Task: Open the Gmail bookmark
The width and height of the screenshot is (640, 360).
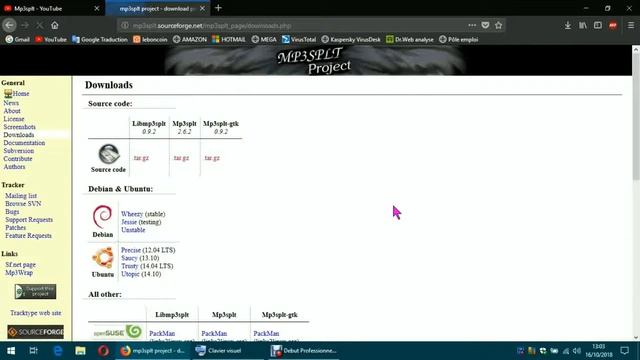Action: click(18, 40)
